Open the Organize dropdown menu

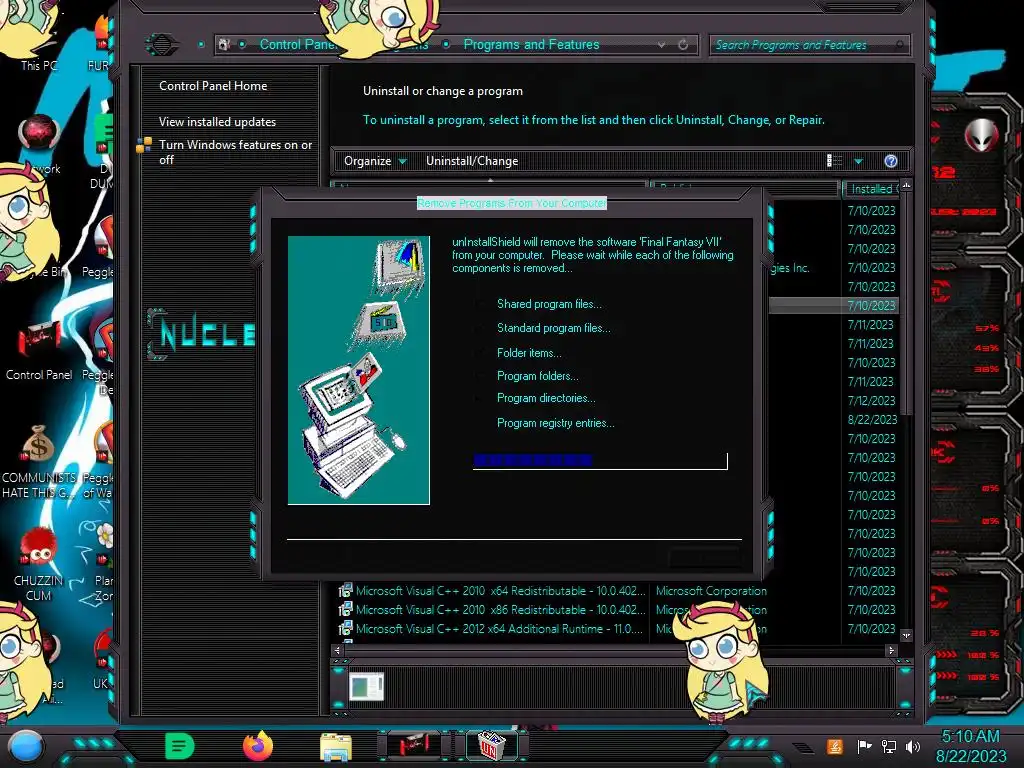pyautogui.click(x=375, y=161)
